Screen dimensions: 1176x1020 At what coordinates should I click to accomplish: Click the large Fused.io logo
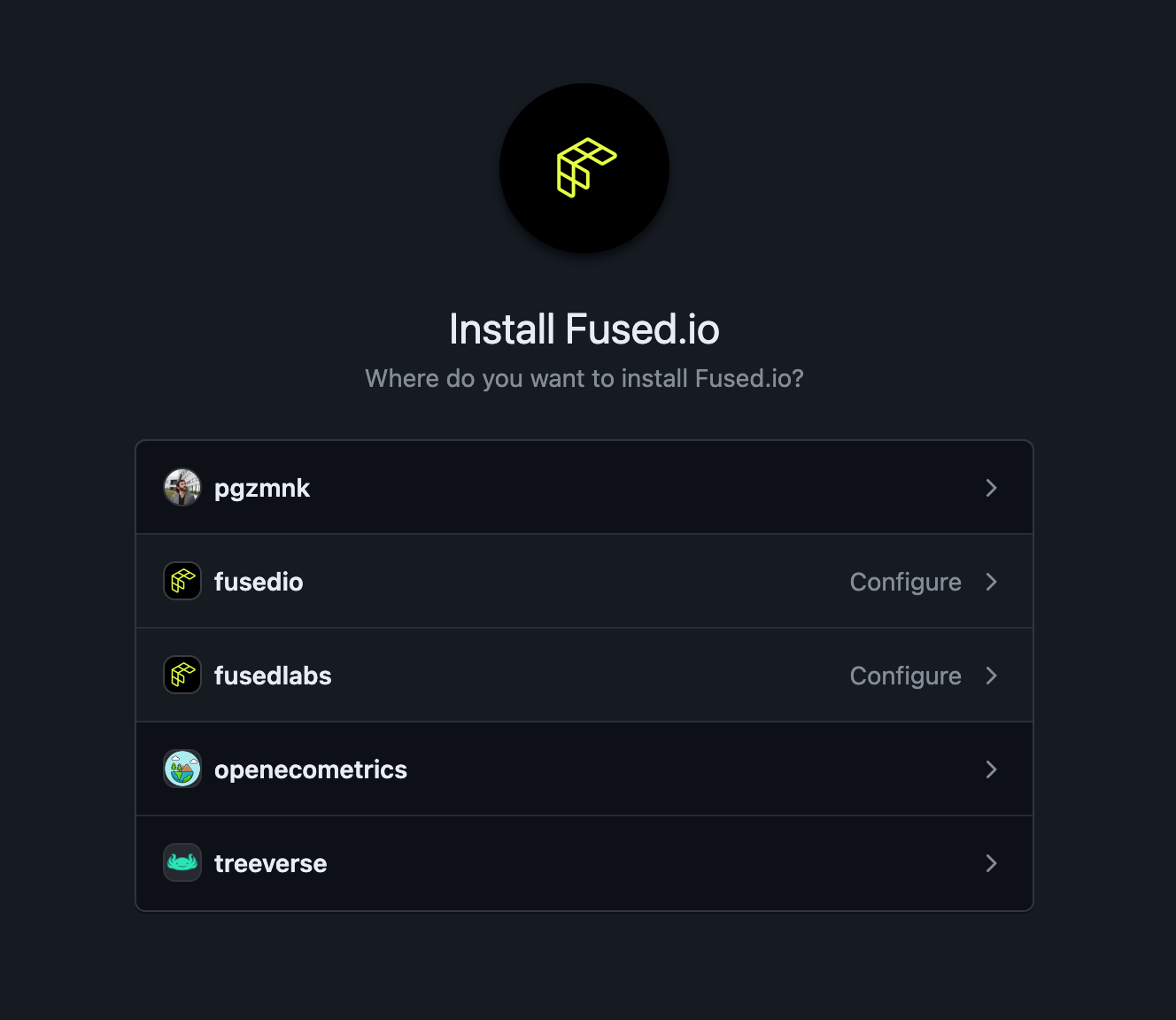point(584,168)
